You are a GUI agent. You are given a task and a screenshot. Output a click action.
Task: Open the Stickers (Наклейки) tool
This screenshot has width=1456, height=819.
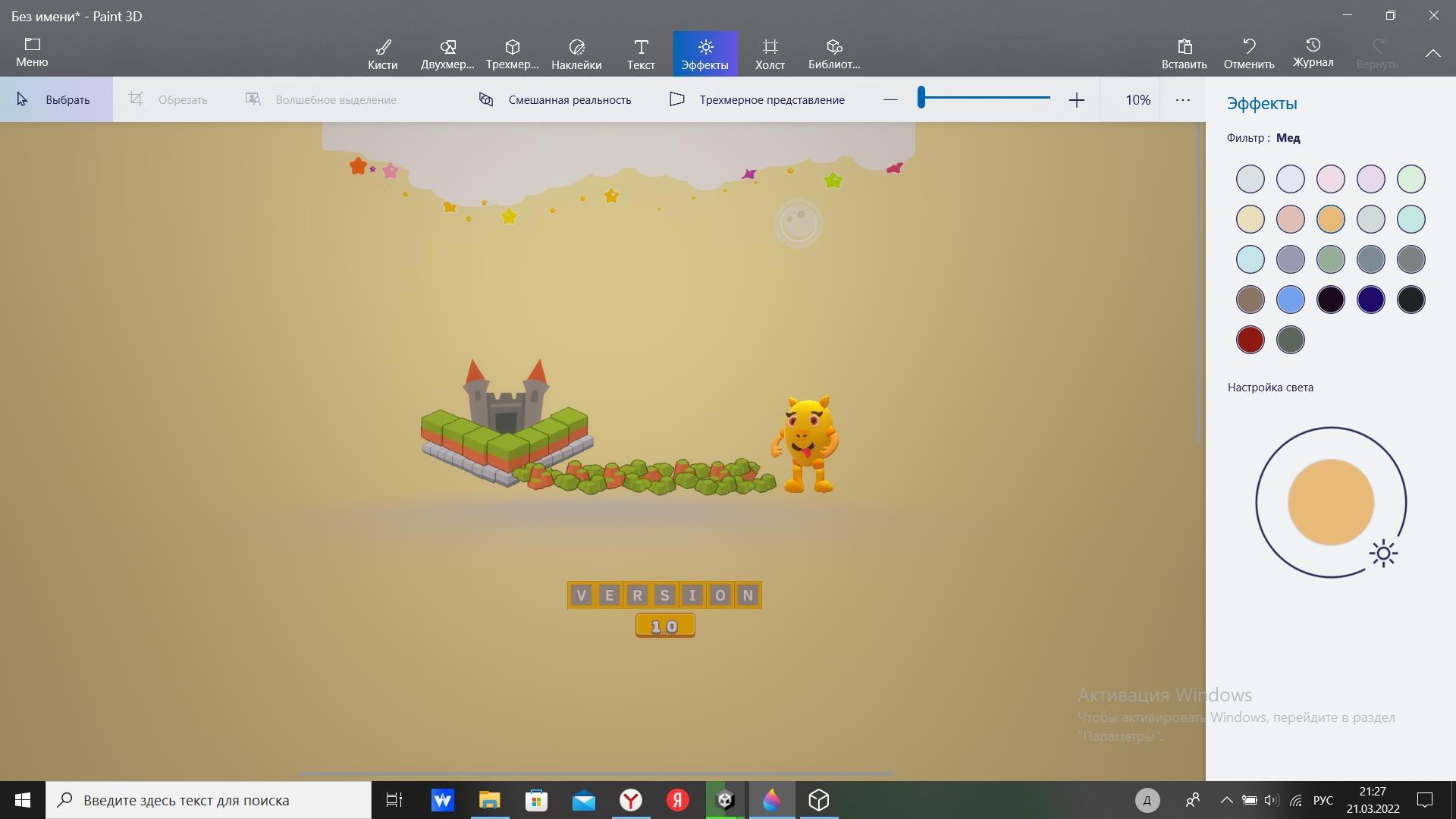click(576, 54)
